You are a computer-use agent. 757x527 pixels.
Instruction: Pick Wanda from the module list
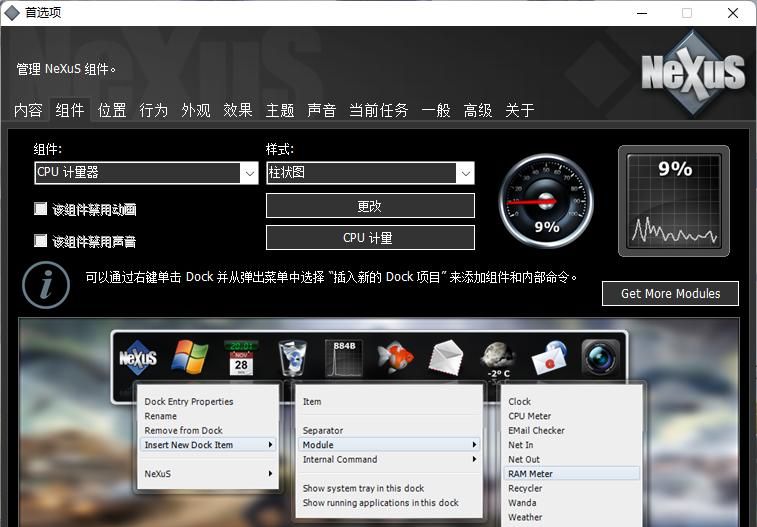pyautogui.click(x=522, y=503)
